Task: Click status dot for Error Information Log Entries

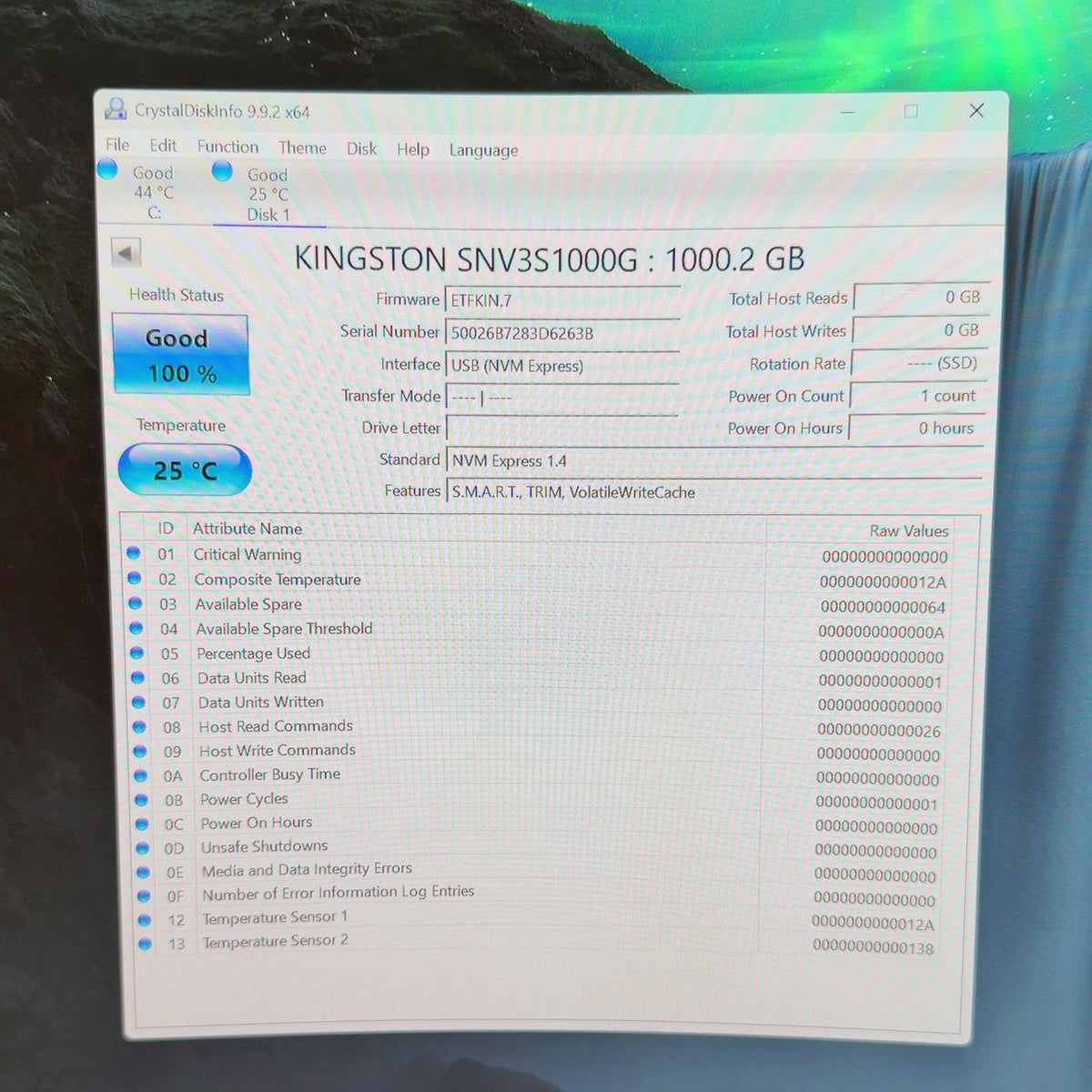Action: [144, 895]
